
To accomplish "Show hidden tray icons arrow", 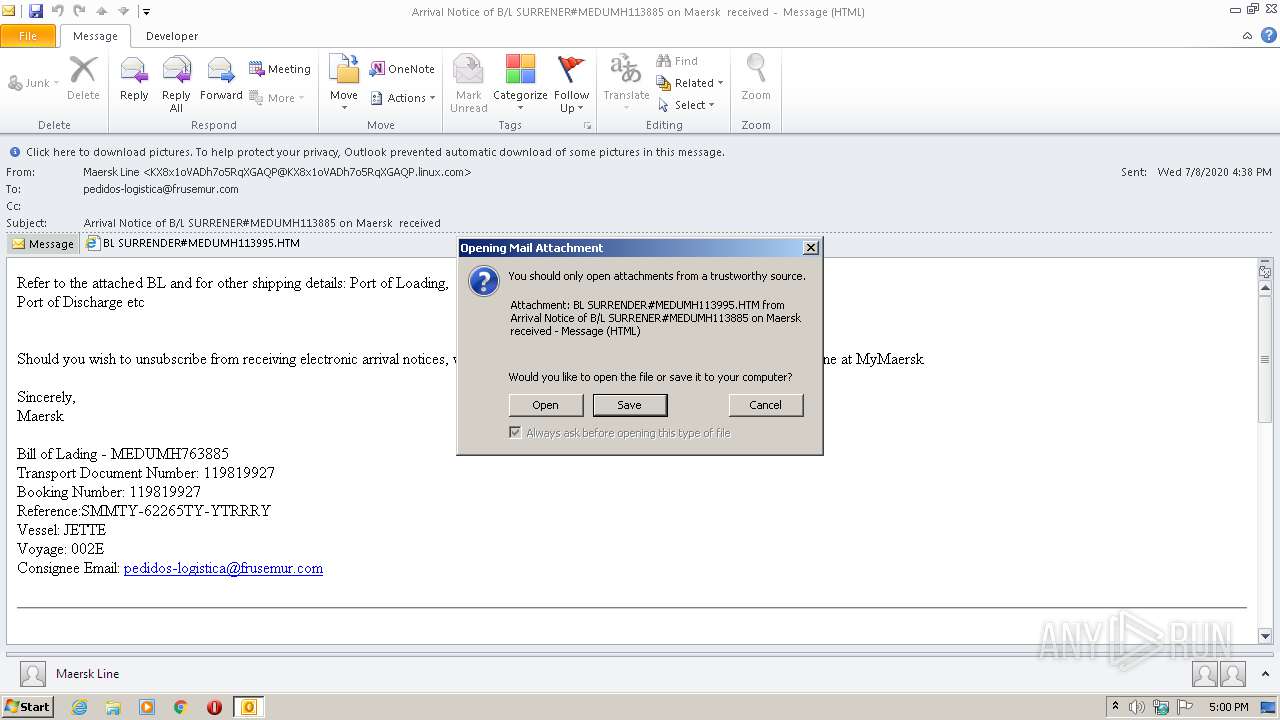I will [1115, 707].
